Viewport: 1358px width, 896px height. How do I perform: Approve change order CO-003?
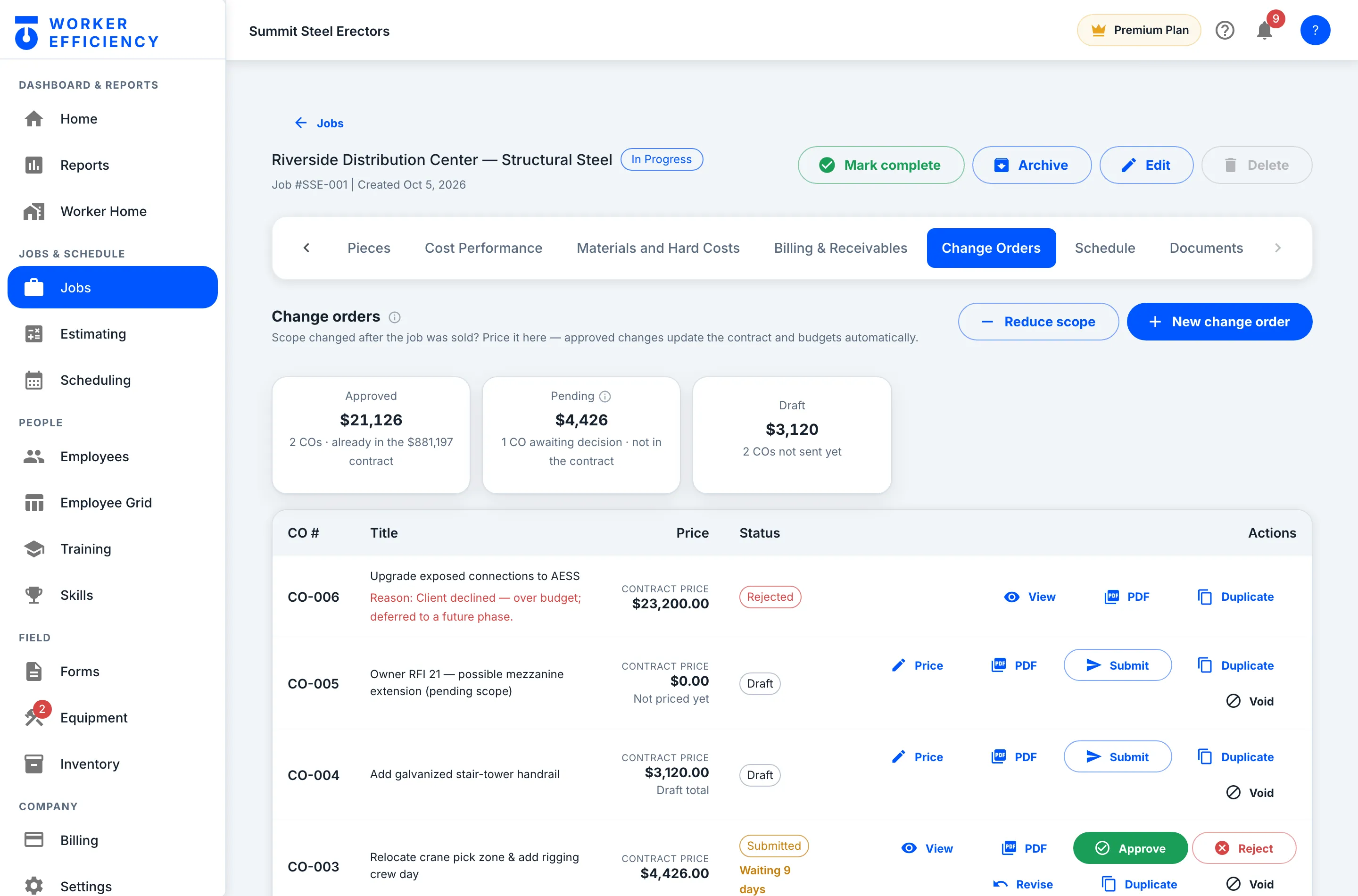(x=1130, y=848)
